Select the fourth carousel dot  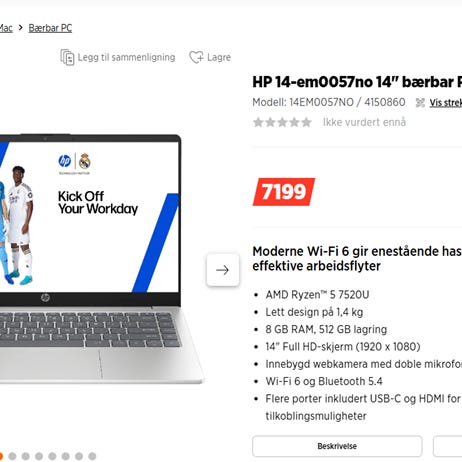click(x=39, y=456)
